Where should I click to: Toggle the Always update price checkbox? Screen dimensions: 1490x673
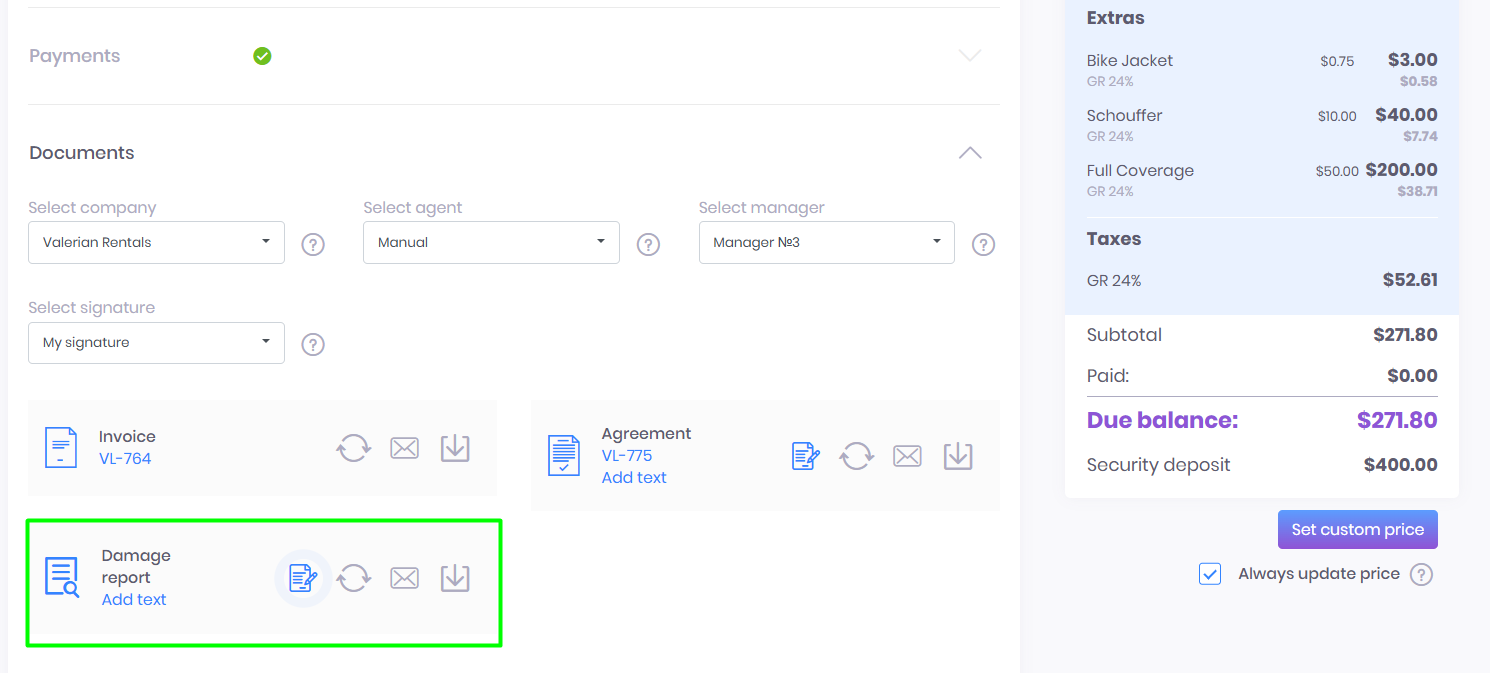click(1210, 574)
